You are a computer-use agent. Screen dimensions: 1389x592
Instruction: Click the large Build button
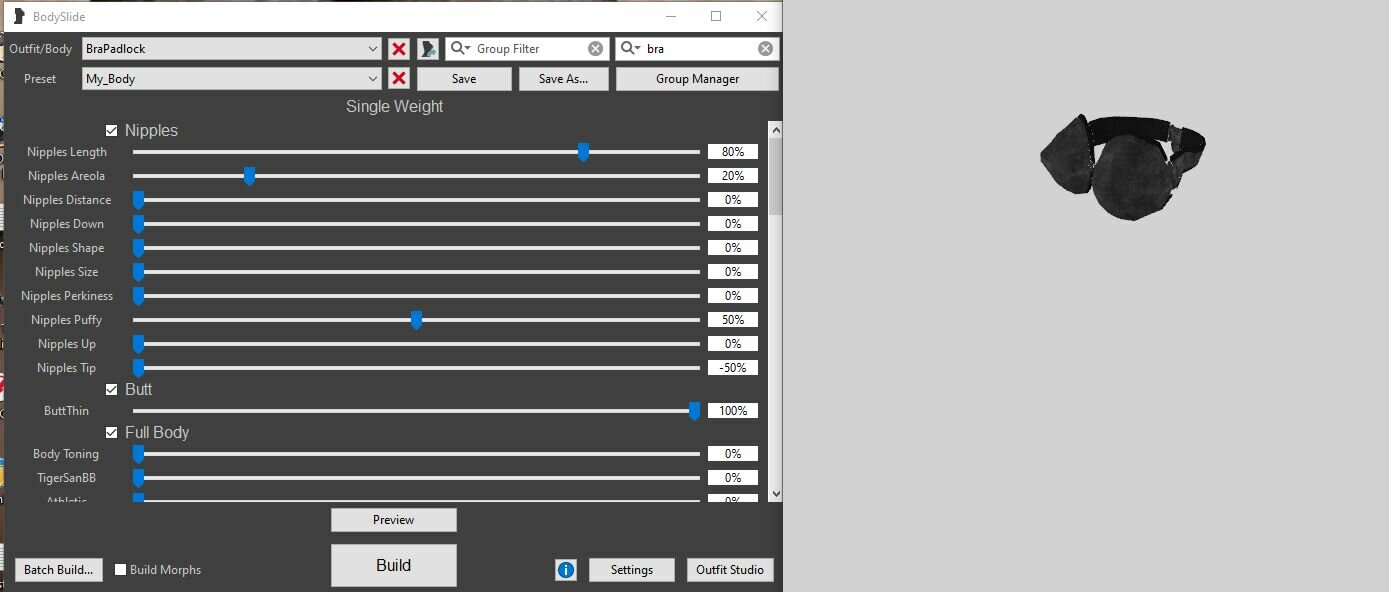(x=394, y=565)
